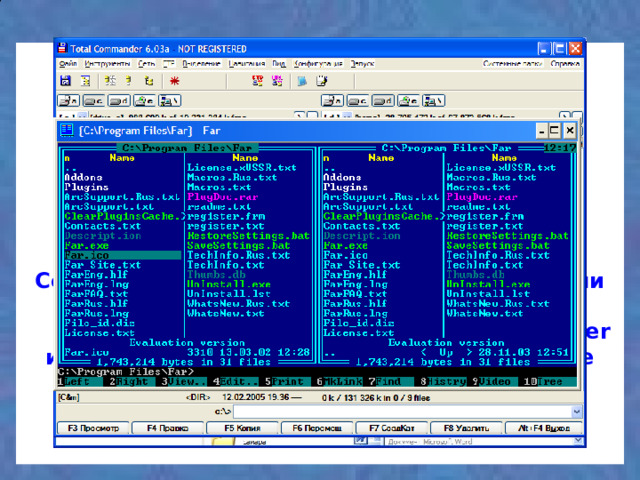Open the Навигация menu
The width and height of the screenshot is (640, 480).
pos(247,64)
